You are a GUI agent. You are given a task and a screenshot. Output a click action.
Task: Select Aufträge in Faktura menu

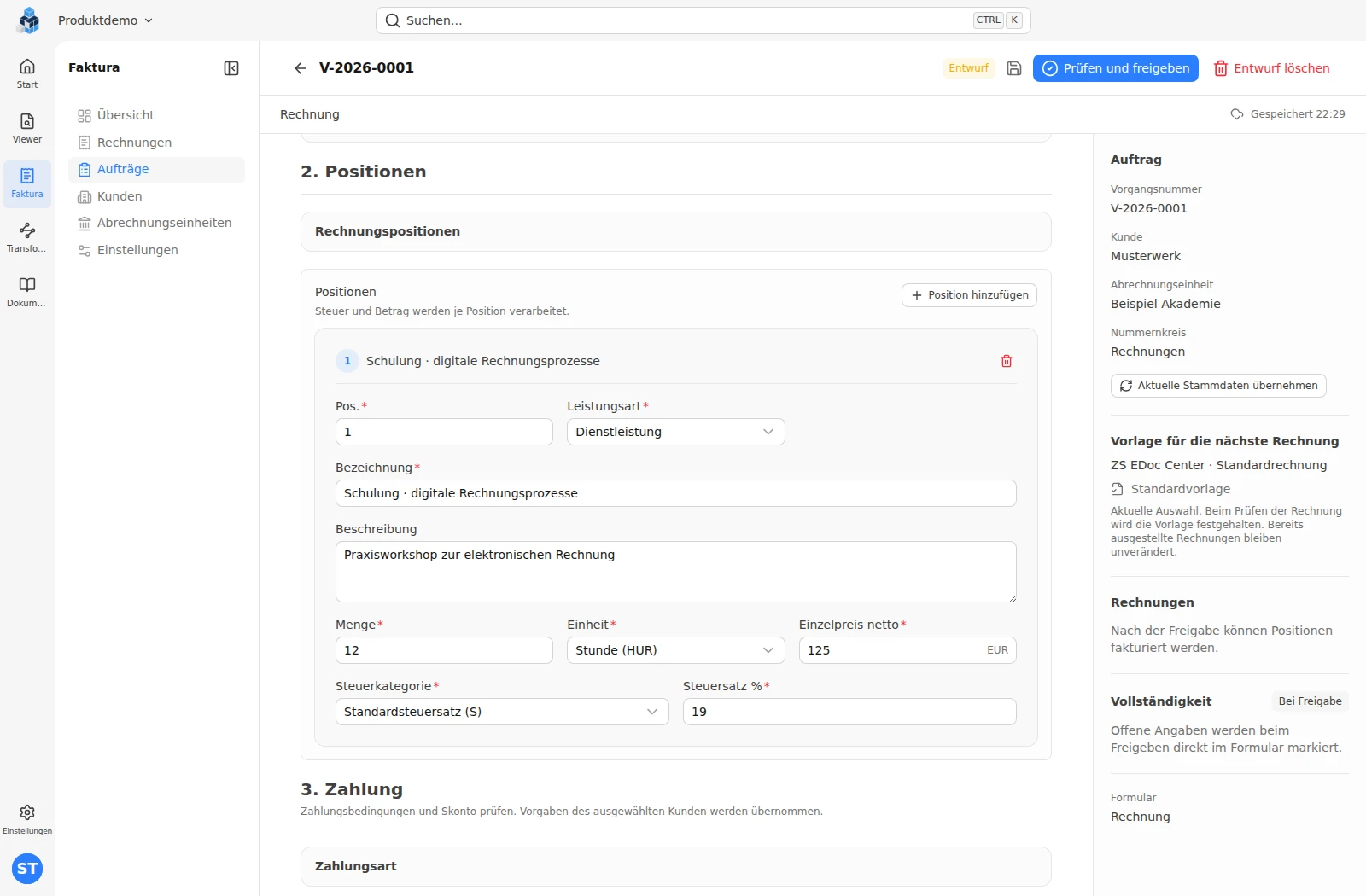pos(156,169)
